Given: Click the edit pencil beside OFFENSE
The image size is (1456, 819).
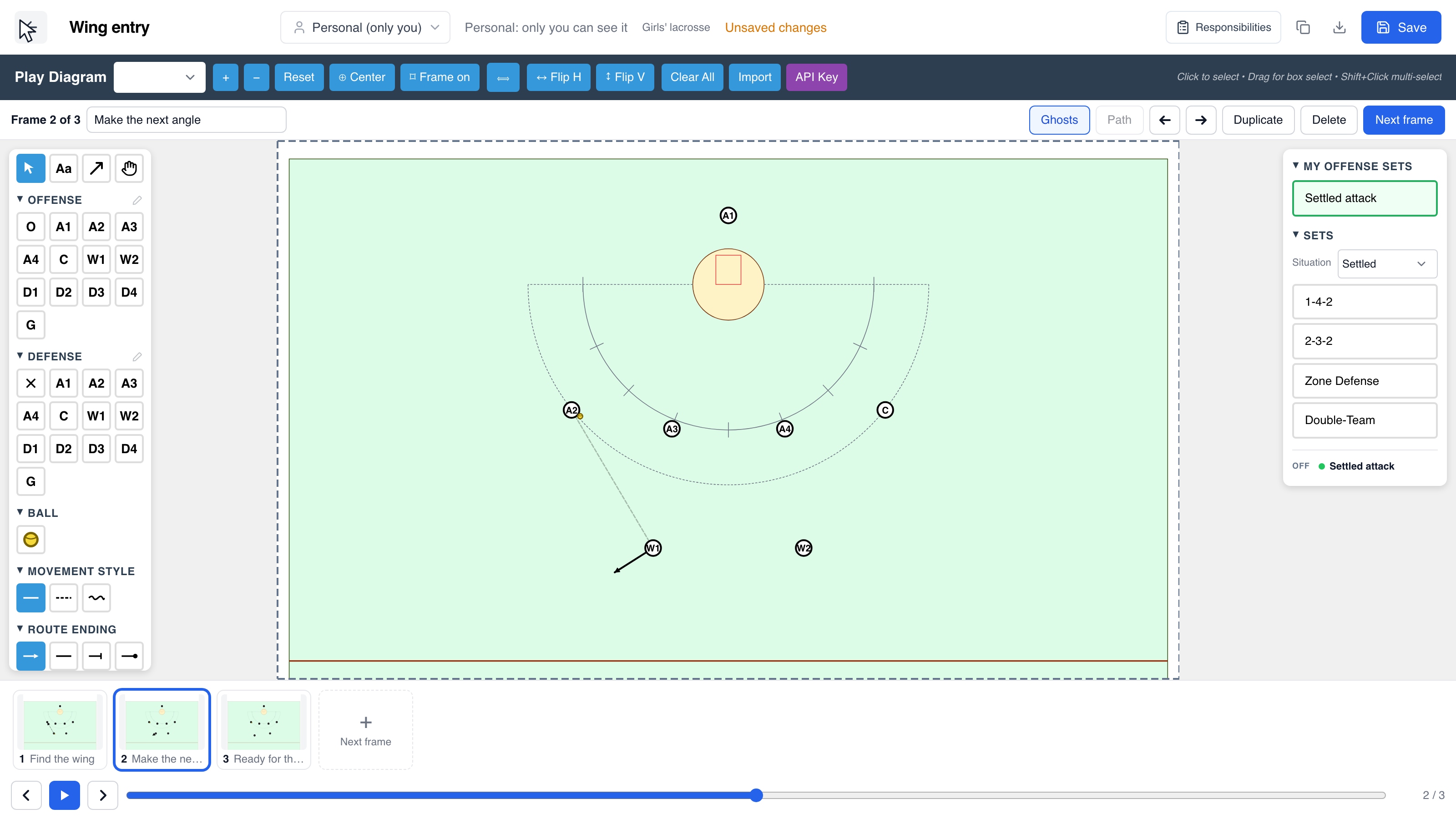Looking at the screenshot, I should pyautogui.click(x=137, y=200).
